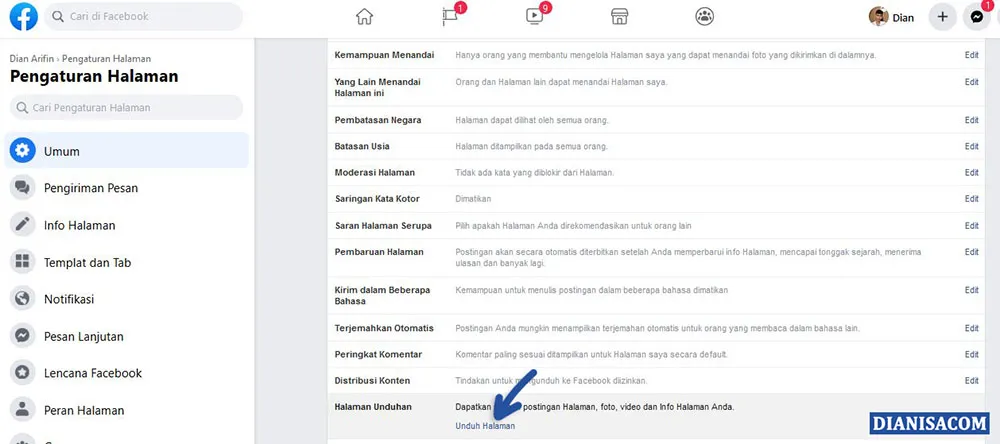
Task: Edit the Peringkat Komentar setting
Action: click(x=971, y=355)
